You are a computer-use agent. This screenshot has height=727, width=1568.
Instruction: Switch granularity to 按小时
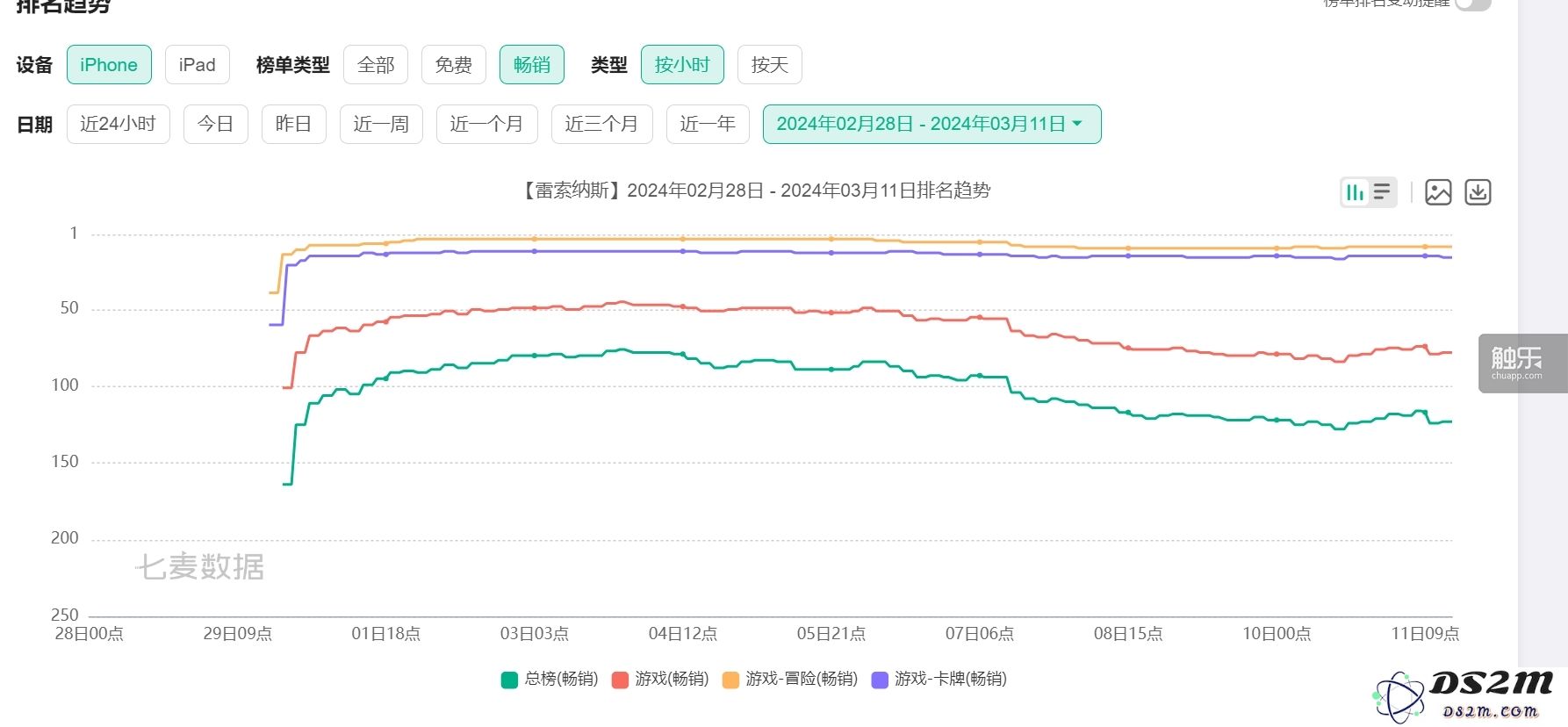(x=682, y=65)
